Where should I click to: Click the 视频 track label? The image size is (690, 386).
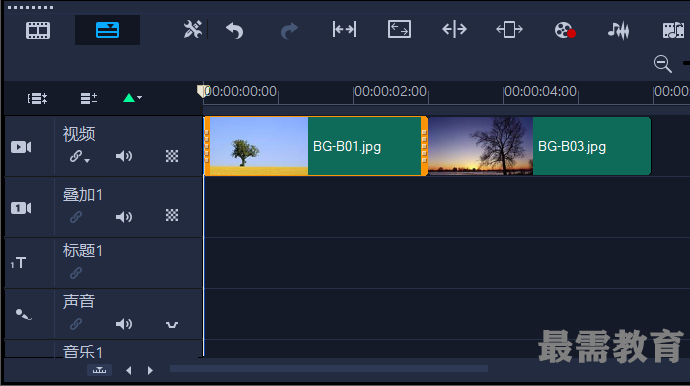[79, 134]
